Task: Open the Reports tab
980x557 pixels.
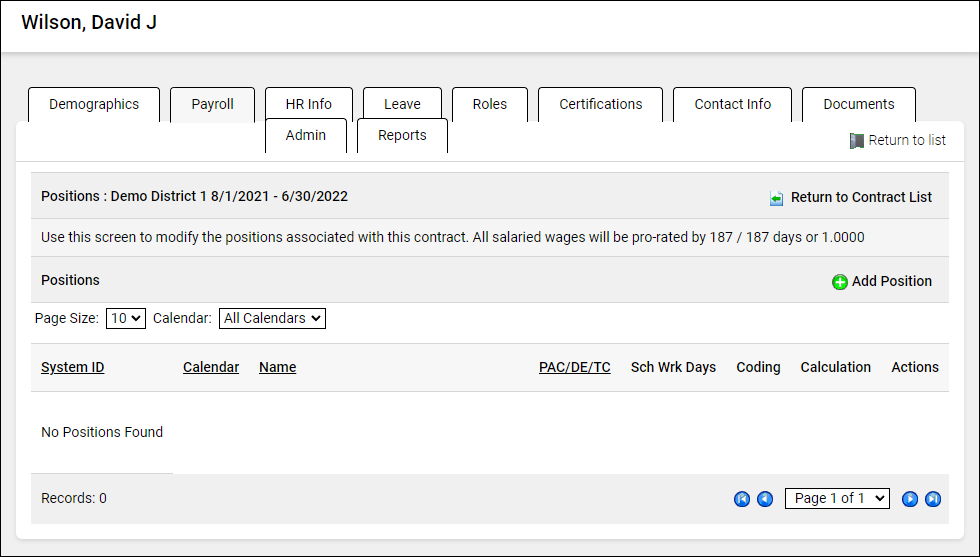Action: point(402,136)
